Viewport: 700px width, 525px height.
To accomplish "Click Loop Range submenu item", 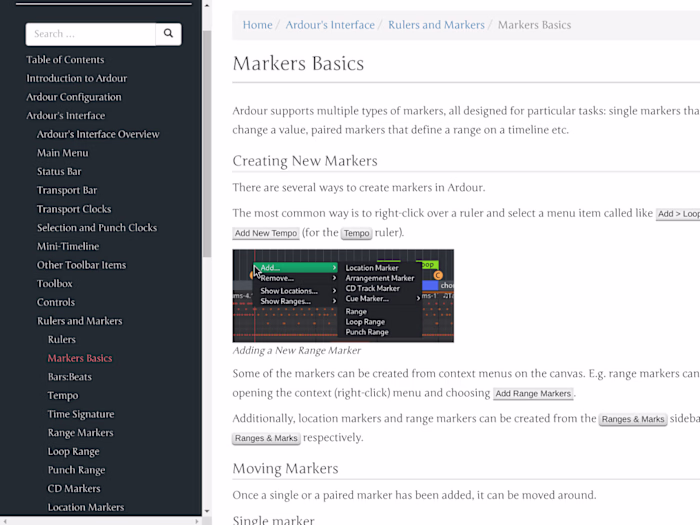I will 365,322.
